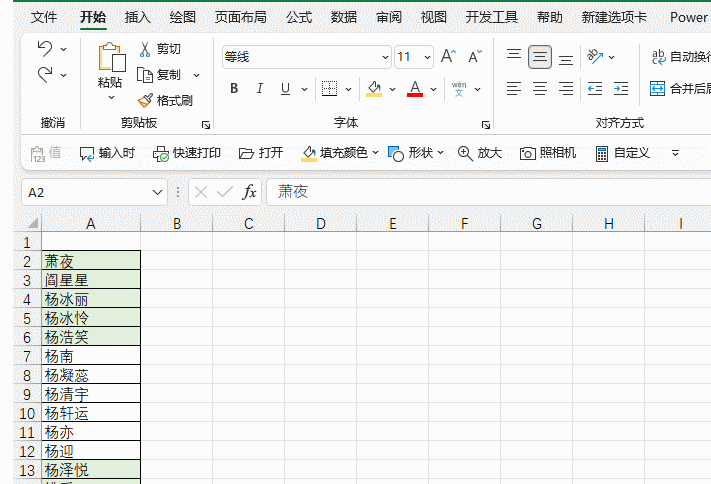Open clipboard pane dialog launcher
711x484 pixels.
point(206,125)
